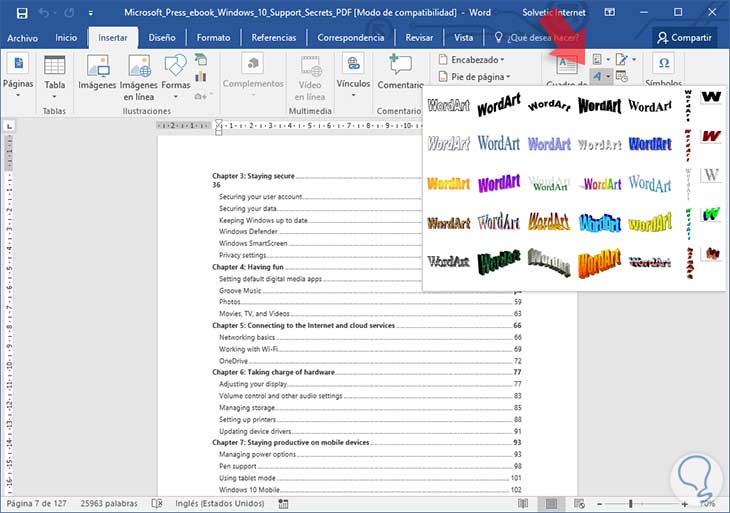Click the Undo arrow in quick access

[44, 13]
